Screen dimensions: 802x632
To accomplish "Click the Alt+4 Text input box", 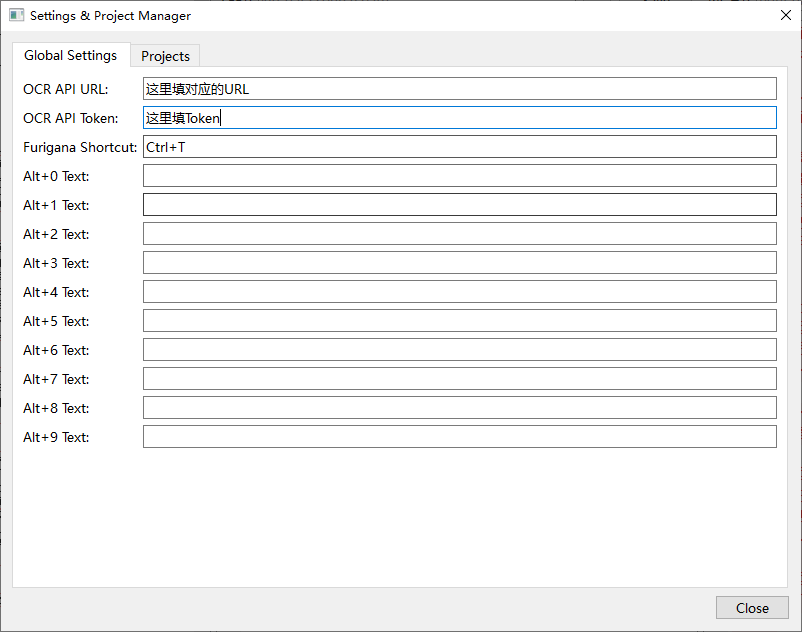I will click(x=460, y=291).
